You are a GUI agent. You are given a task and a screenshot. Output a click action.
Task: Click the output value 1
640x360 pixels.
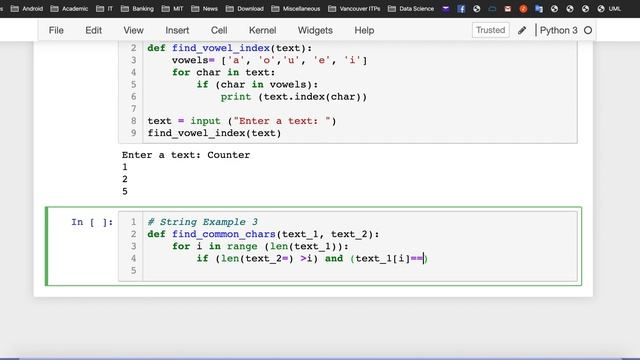[125, 167]
